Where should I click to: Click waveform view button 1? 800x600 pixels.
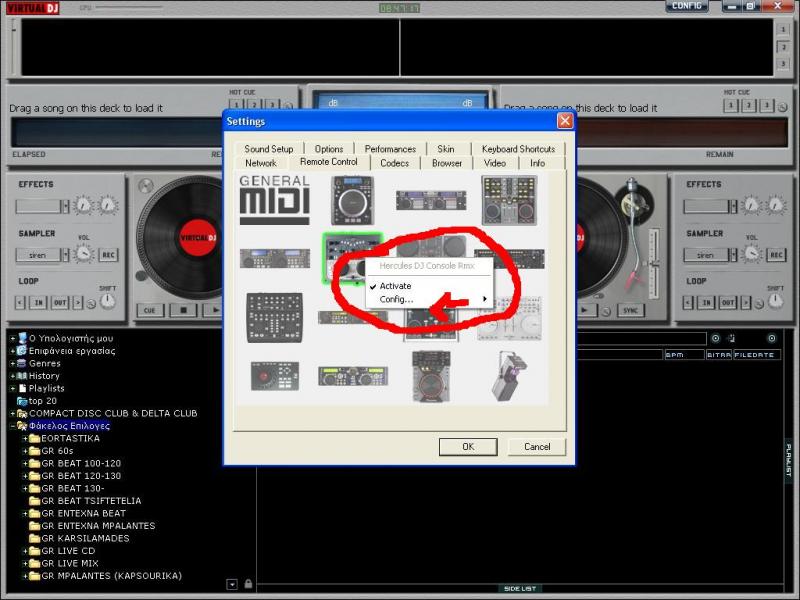coord(783,30)
